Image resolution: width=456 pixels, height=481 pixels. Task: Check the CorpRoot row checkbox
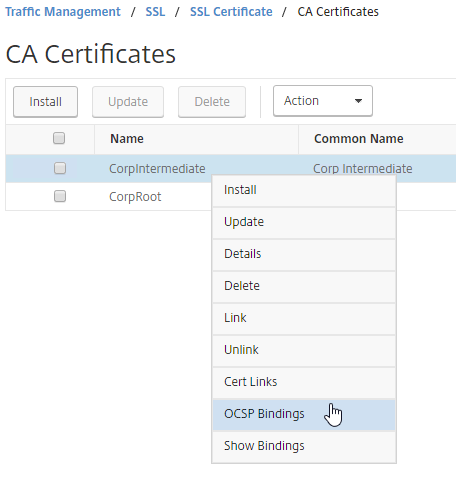coord(60,196)
